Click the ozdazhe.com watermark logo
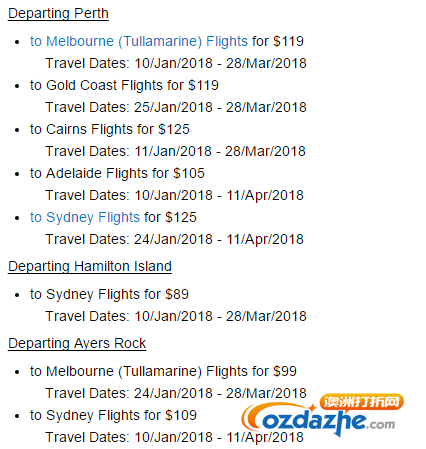The width and height of the screenshot is (426, 449). 322,415
